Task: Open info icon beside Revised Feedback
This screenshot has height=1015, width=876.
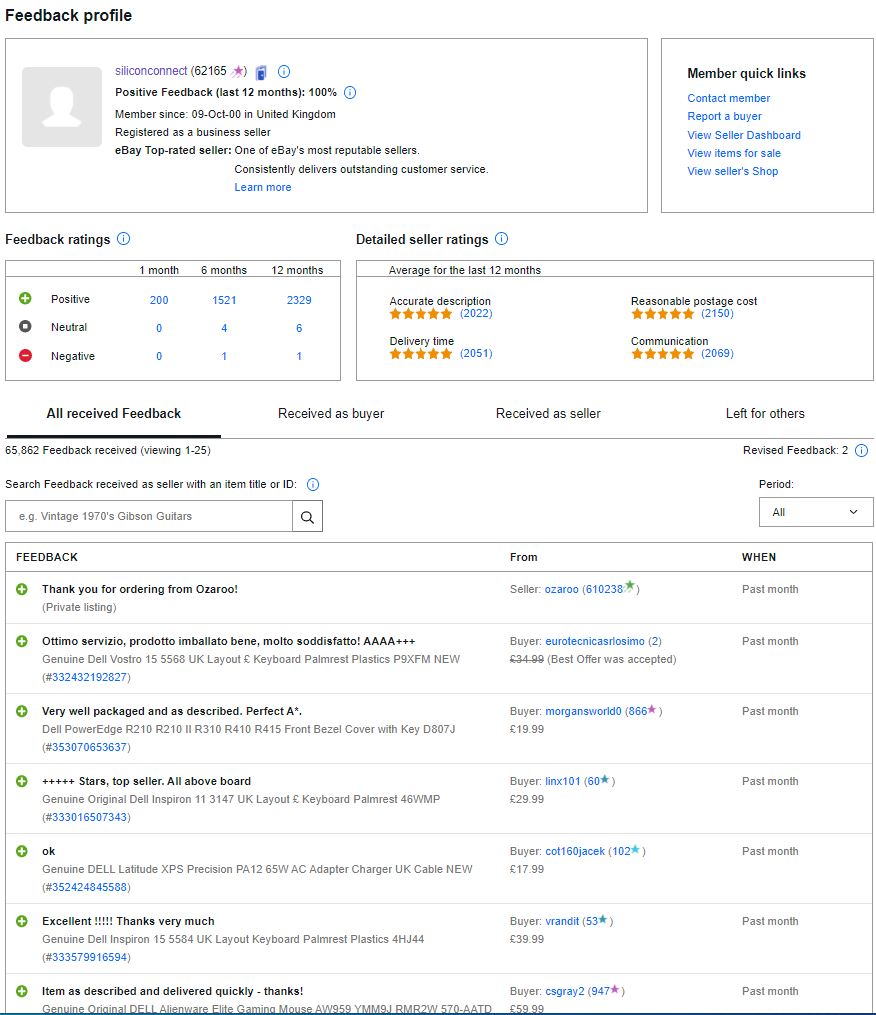Action: 862,451
